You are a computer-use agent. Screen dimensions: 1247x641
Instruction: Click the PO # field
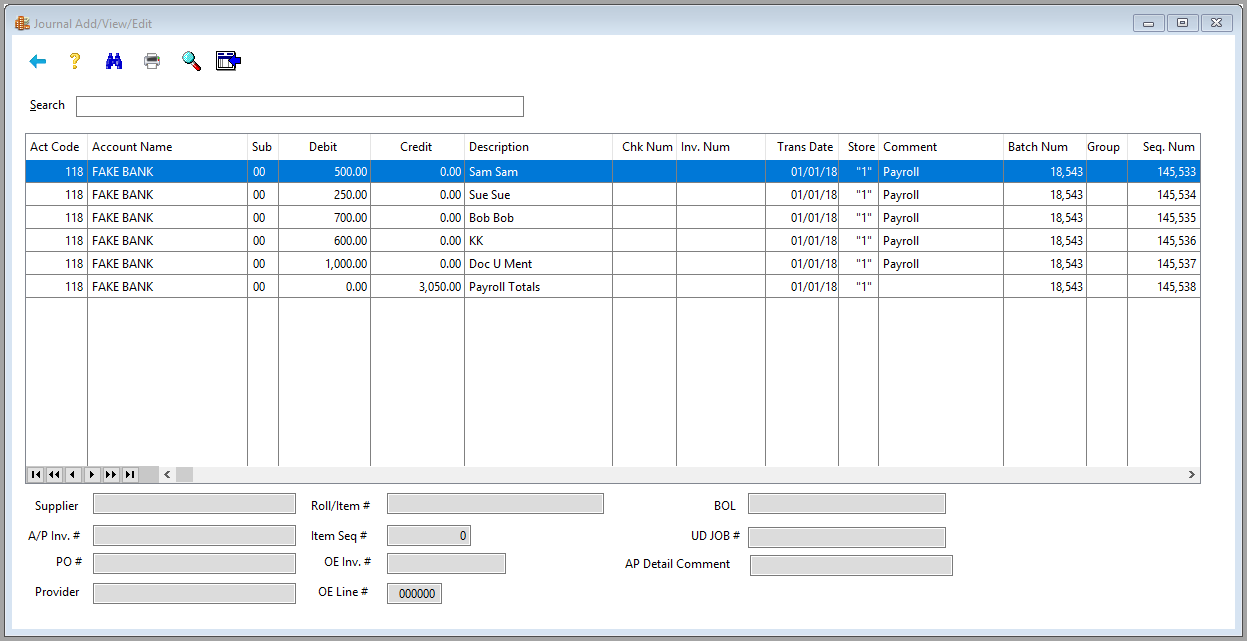click(194, 563)
